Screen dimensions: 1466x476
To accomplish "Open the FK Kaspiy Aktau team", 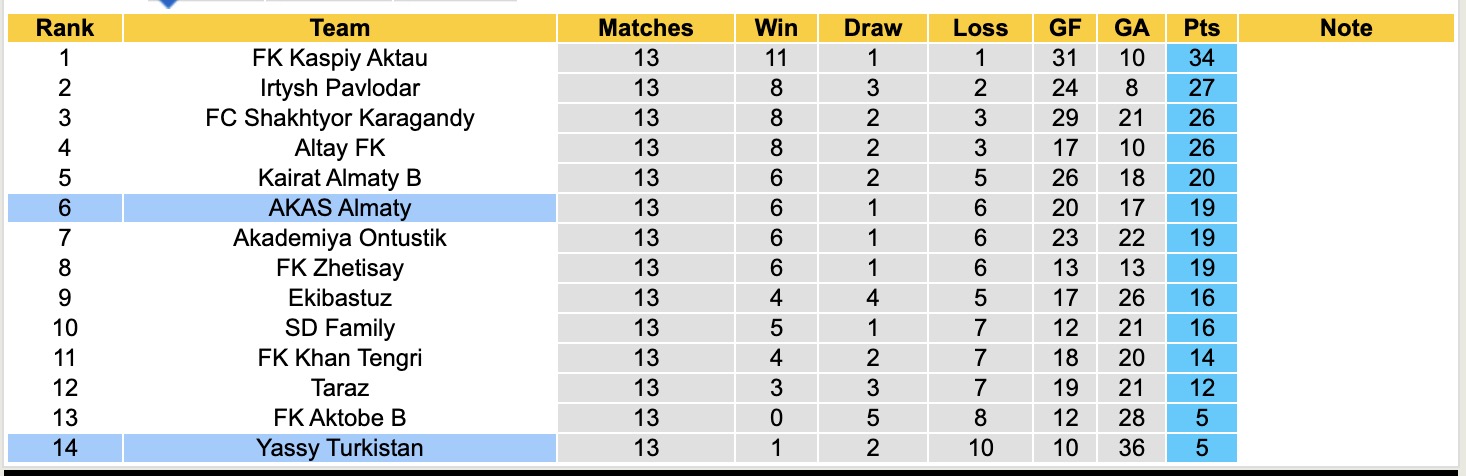I will pos(340,58).
